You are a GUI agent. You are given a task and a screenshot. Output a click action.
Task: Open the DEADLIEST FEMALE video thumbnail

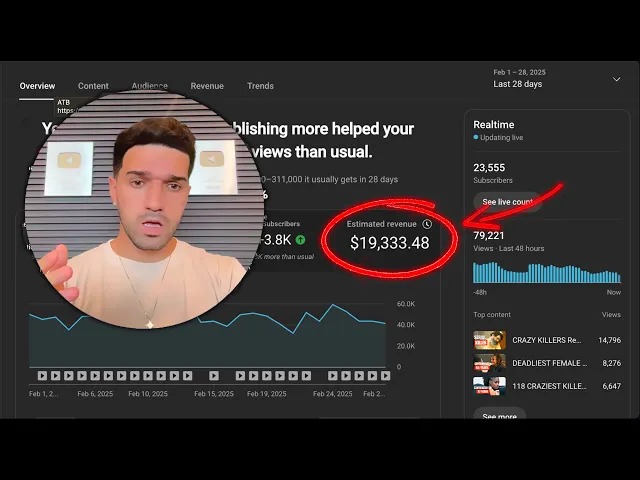tap(489, 363)
